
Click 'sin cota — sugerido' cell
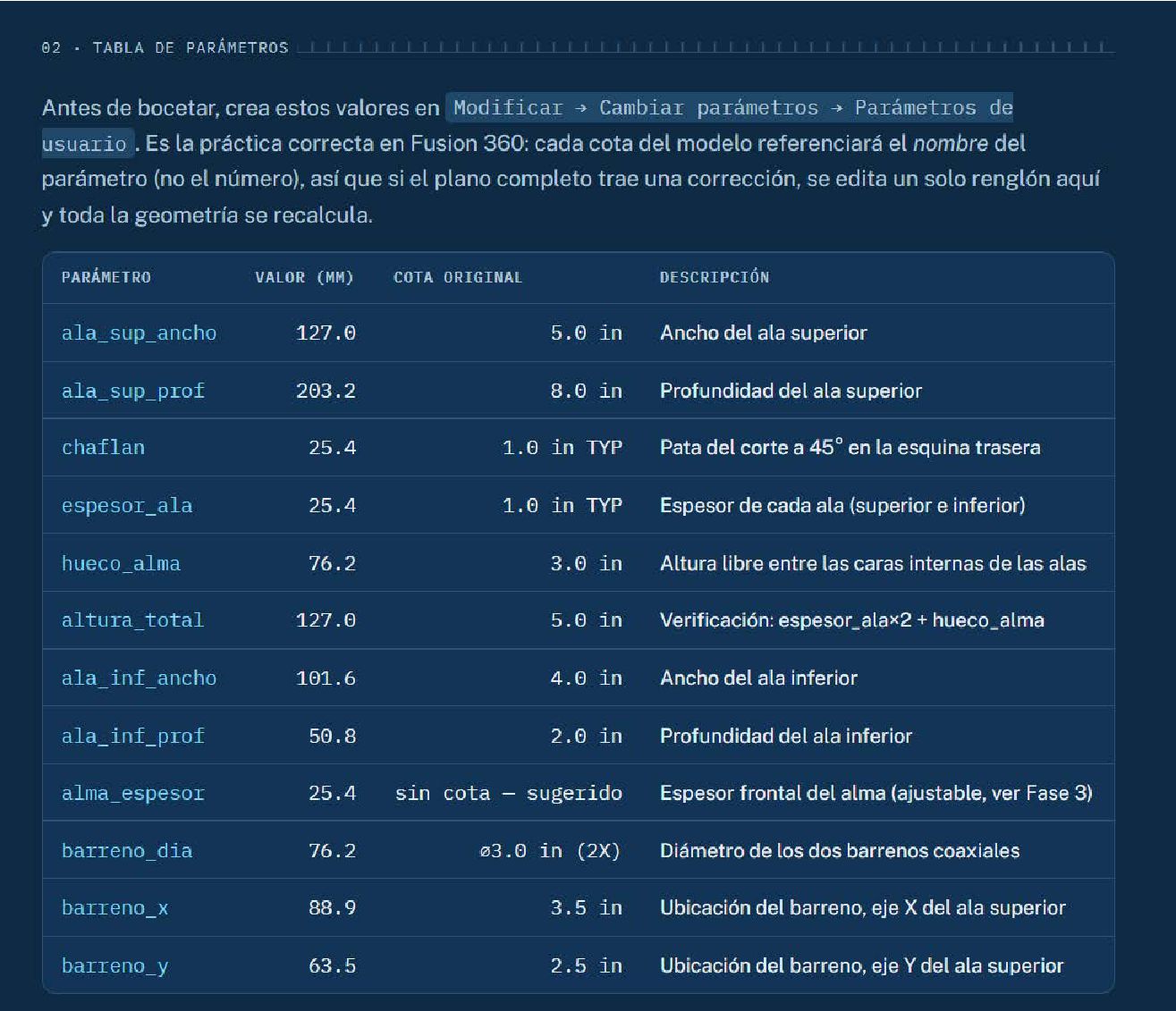(508, 793)
